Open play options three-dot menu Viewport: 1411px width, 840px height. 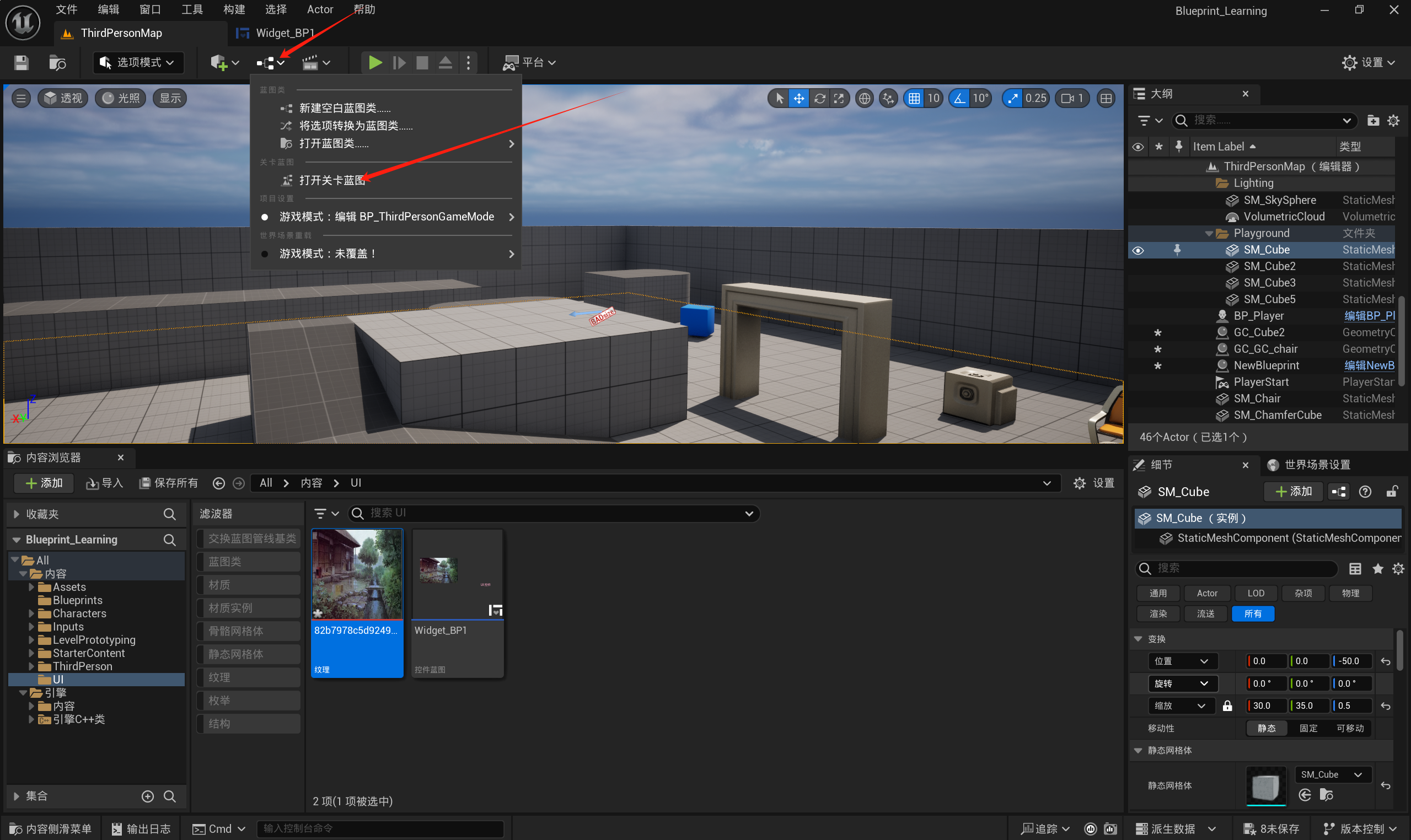(x=468, y=62)
